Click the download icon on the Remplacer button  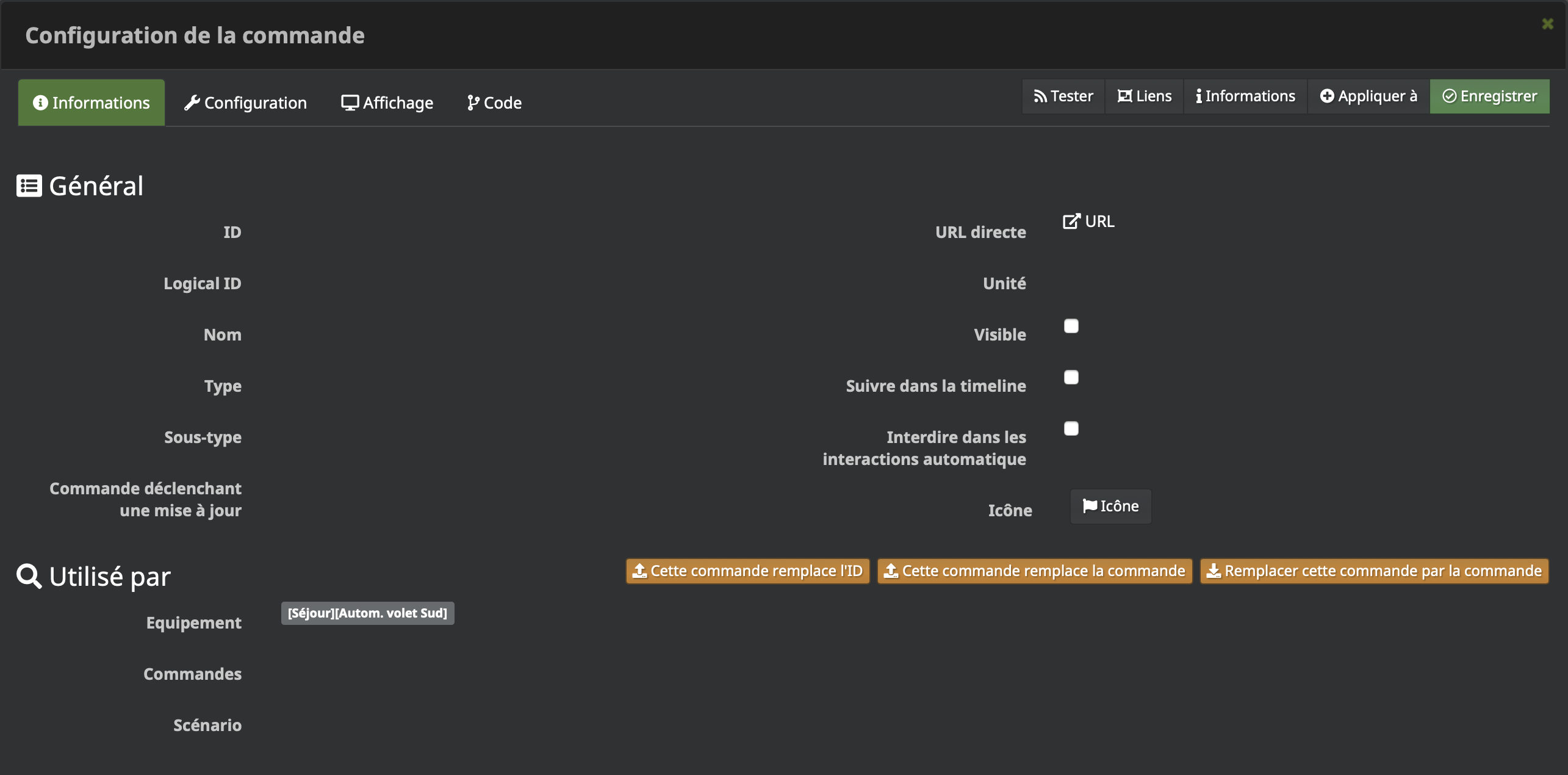(x=1214, y=571)
